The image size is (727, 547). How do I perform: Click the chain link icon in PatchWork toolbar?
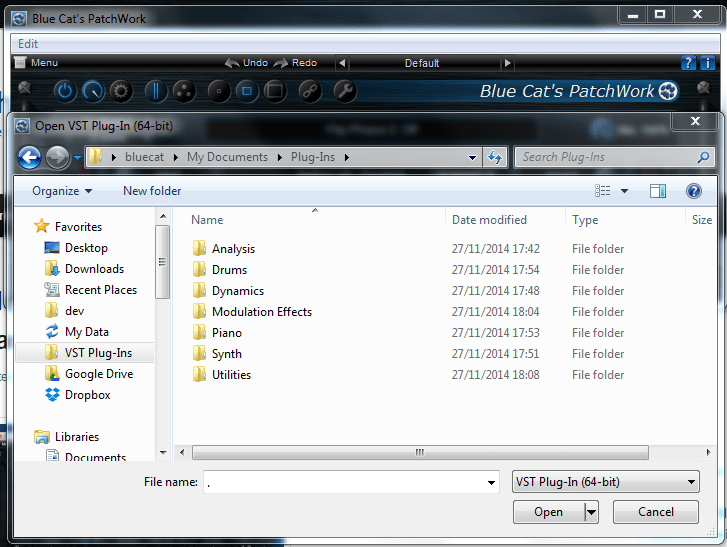click(x=310, y=91)
